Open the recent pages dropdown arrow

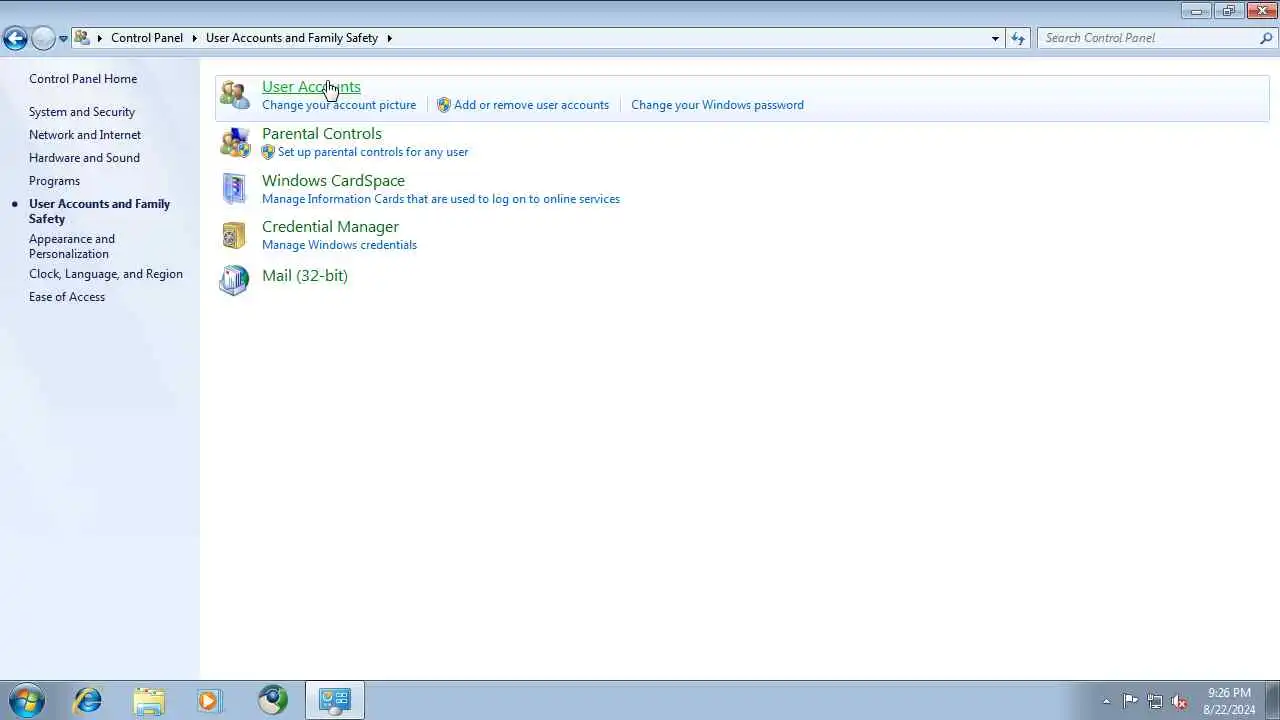point(63,39)
